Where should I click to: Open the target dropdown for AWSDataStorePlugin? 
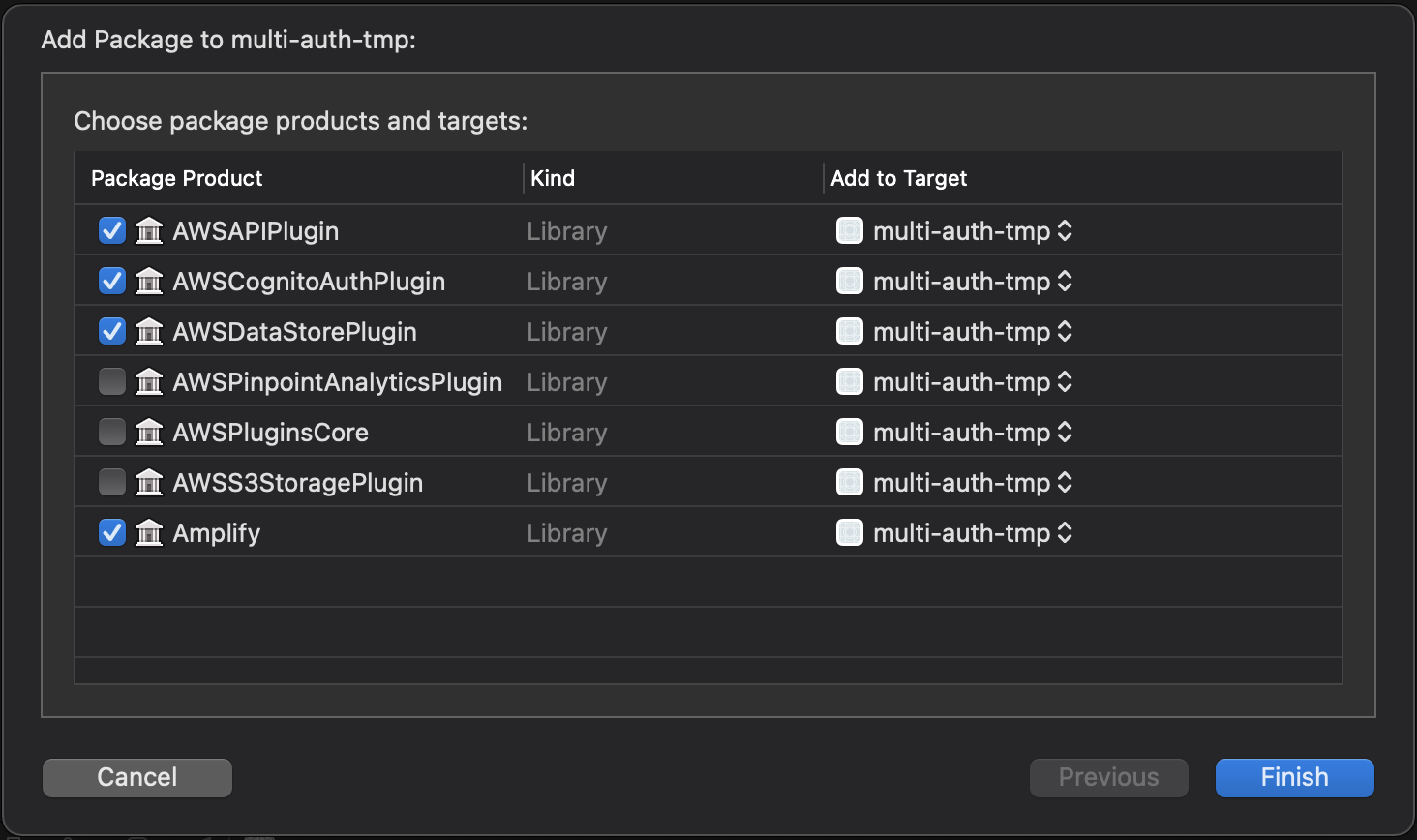click(x=1065, y=331)
